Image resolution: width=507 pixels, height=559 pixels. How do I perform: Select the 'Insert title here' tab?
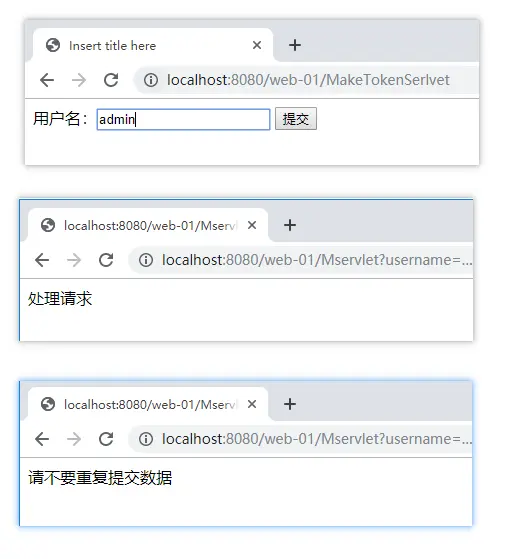(x=153, y=45)
